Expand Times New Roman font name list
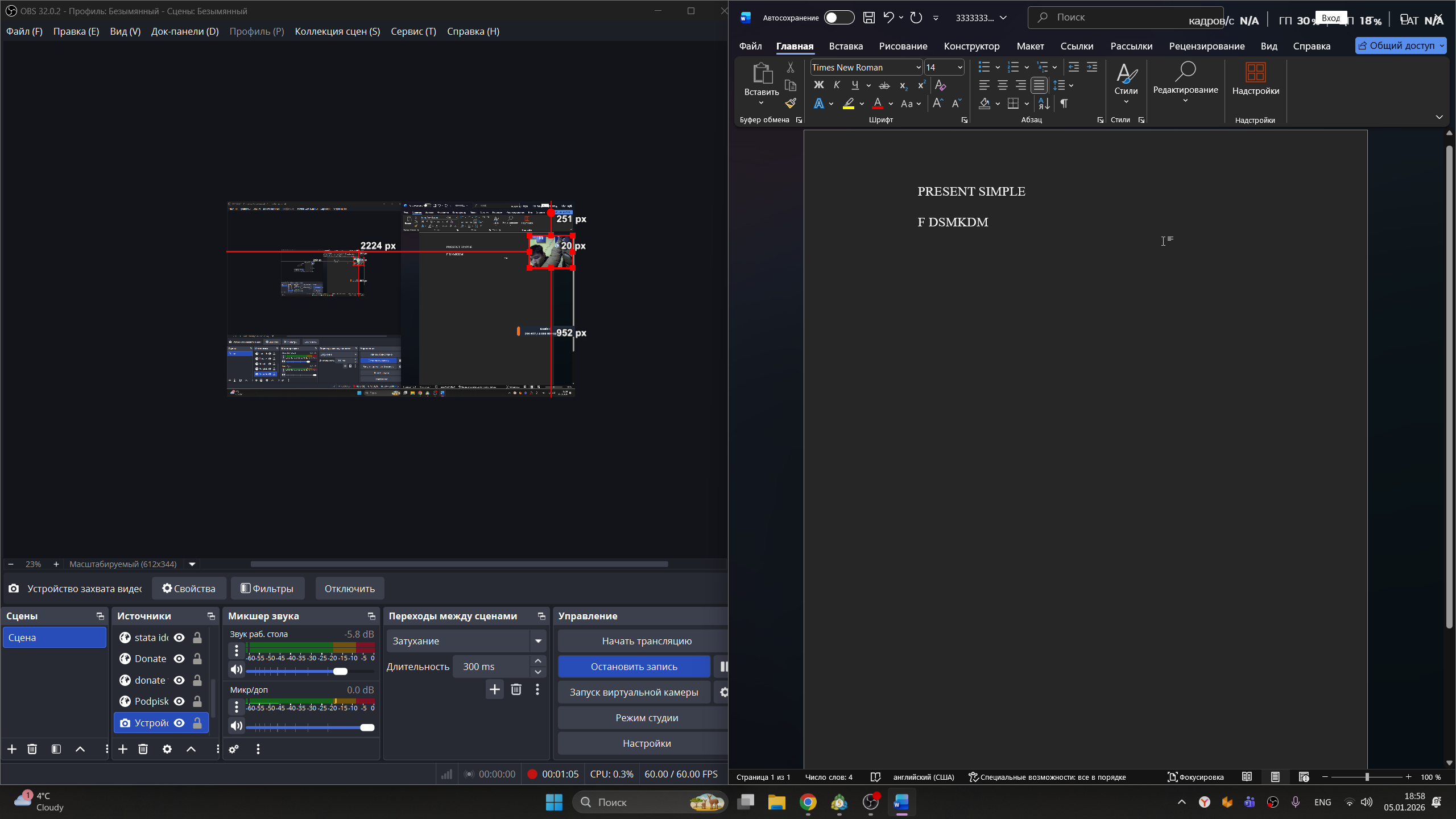1456x819 pixels. pos(918,67)
